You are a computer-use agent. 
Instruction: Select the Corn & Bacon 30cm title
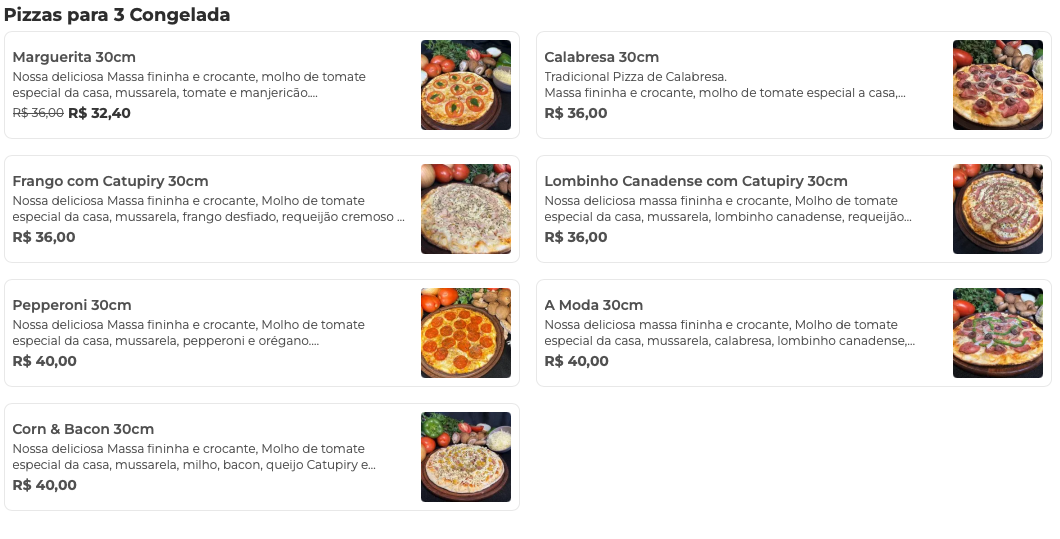(x=83, y=429)
